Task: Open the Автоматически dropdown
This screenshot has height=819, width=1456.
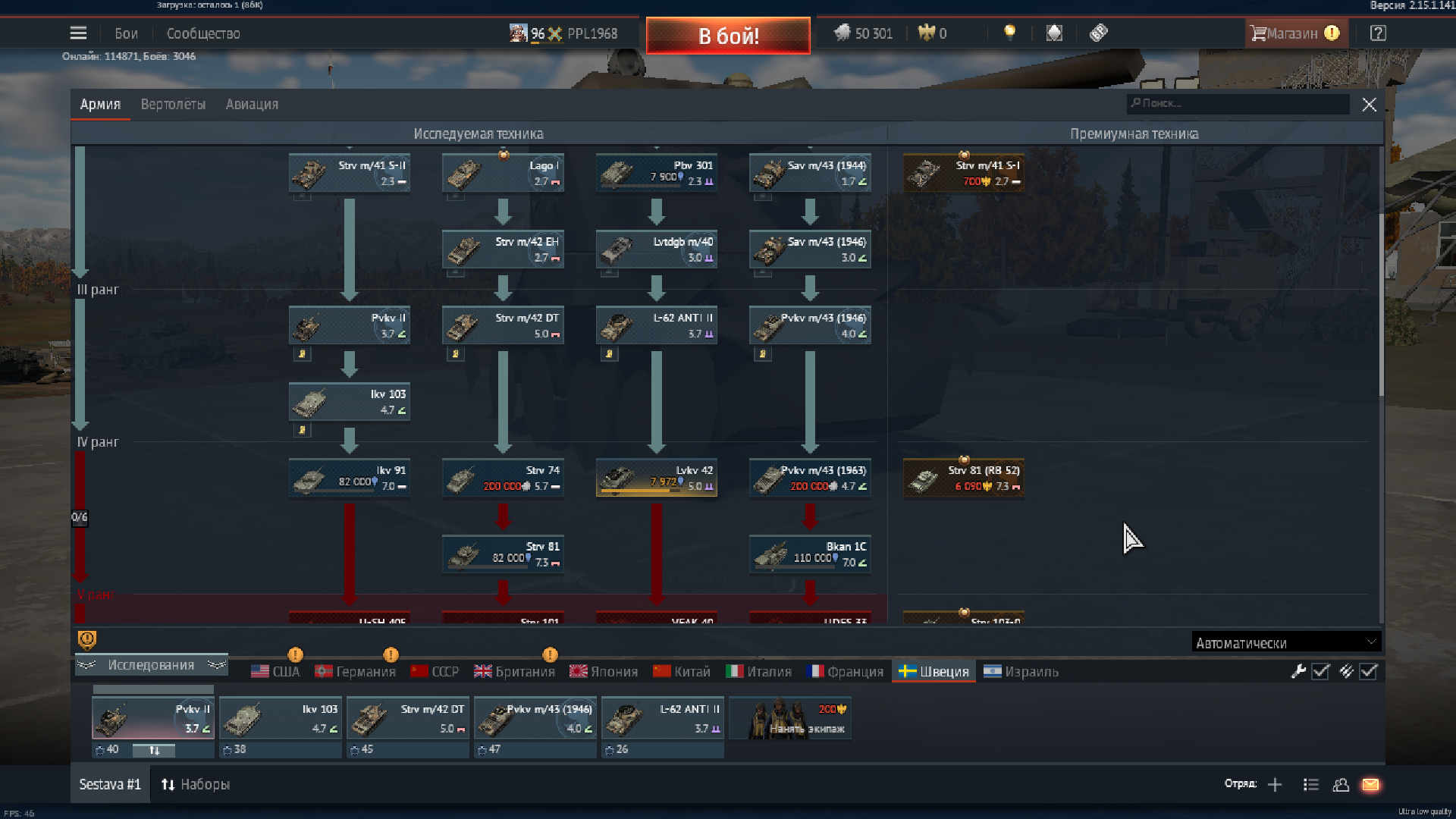Action: [x=1286, y=642]
